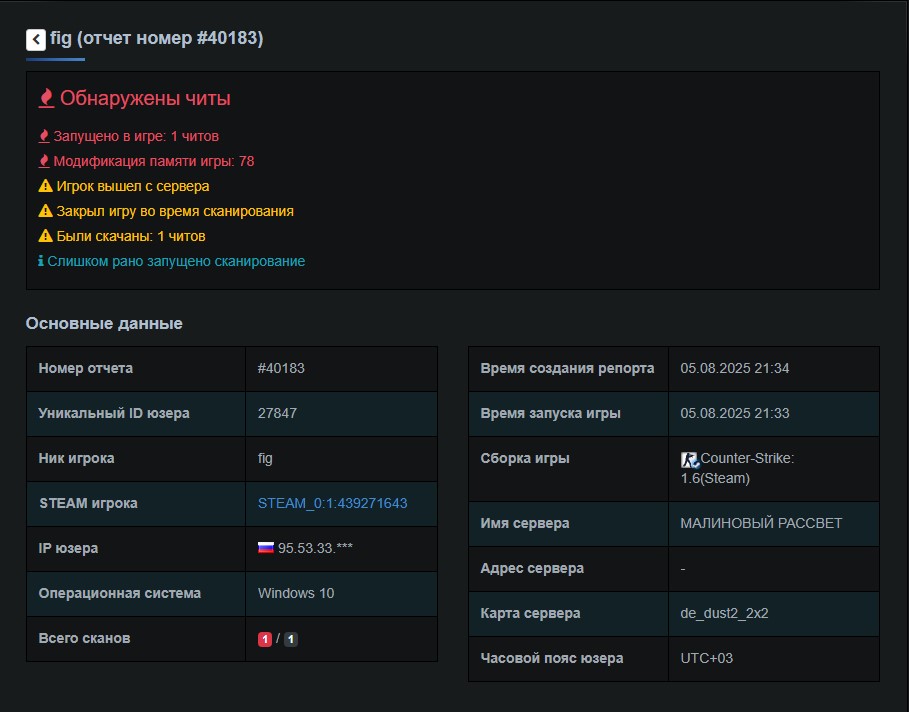Click the IP value '95.53.33.***'
The height and width of the screenshot is (712, 909).
coord(315,548)
